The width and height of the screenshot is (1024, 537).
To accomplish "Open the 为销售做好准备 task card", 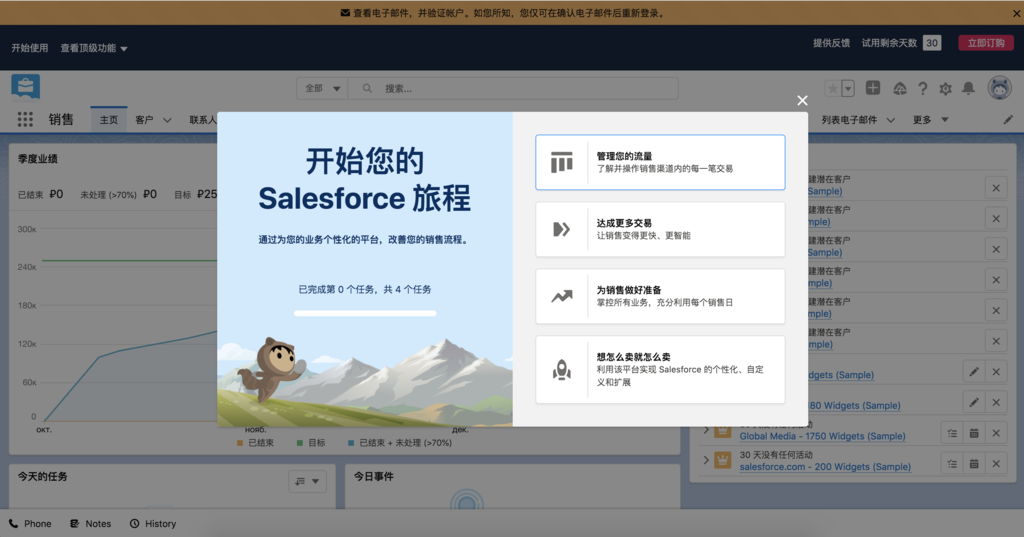I will (x=660, y=296).
